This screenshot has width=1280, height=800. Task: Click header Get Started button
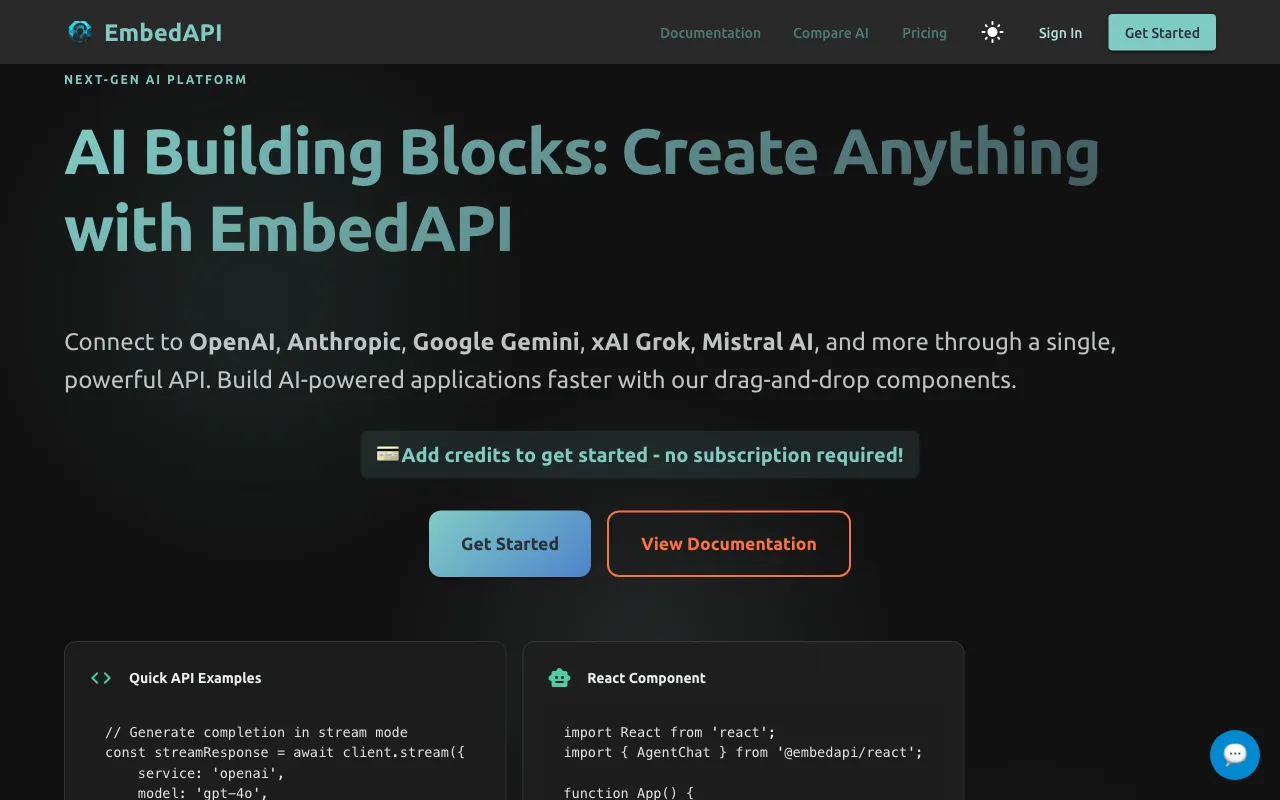pos(1162,32)
